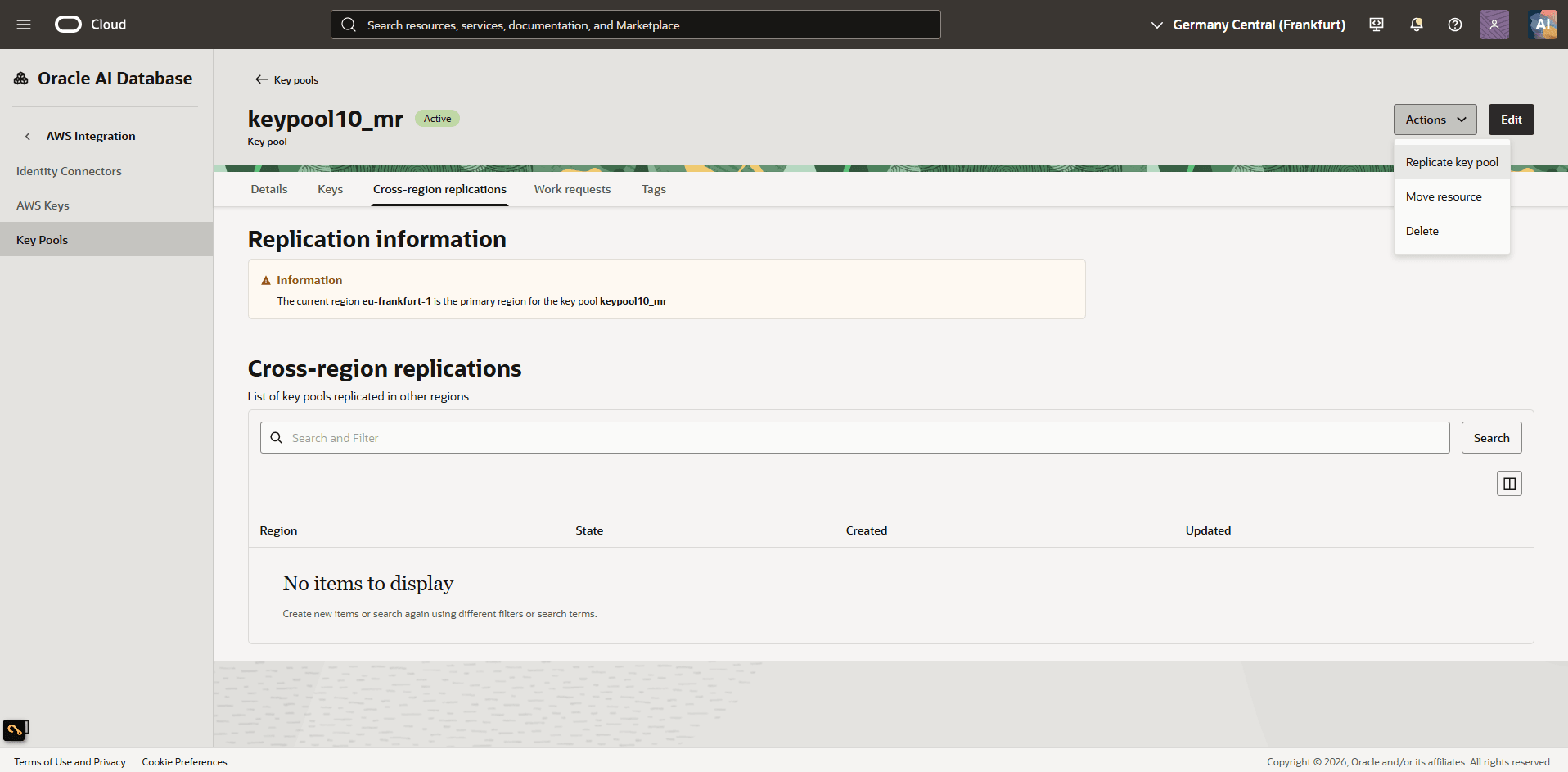Click the Oracle AI Database title
The width and height of the screenshot is (1568, 772).
[x=115, y=79]
